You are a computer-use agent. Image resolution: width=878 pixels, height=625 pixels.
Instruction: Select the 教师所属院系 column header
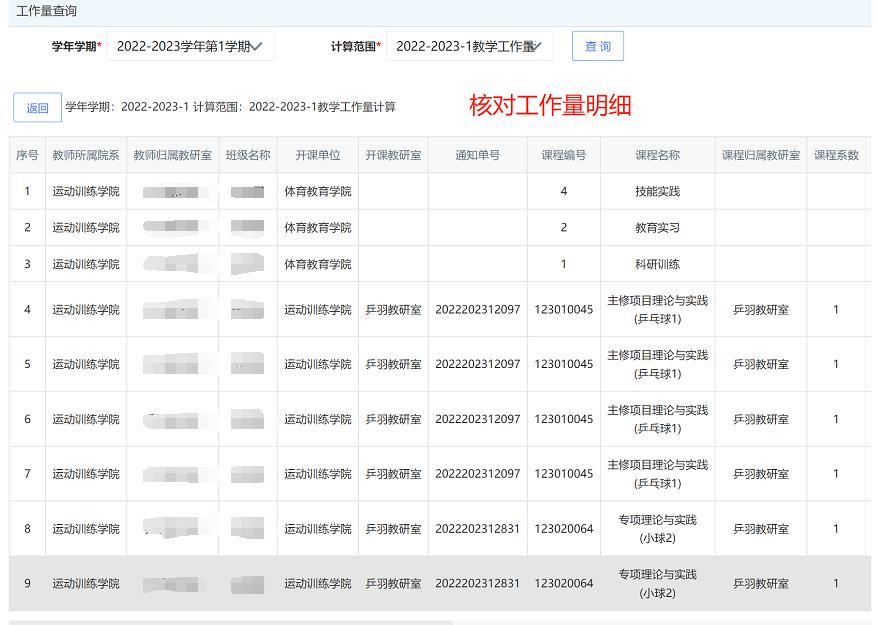(x=86, y=155)
